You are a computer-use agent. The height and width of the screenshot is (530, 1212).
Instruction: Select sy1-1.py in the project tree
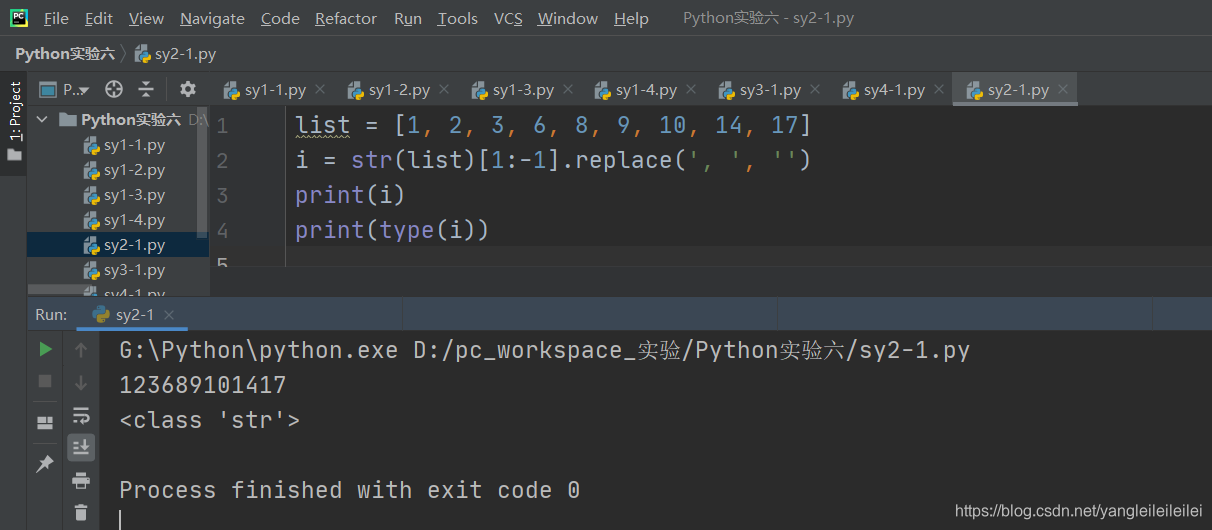[125, 145]
